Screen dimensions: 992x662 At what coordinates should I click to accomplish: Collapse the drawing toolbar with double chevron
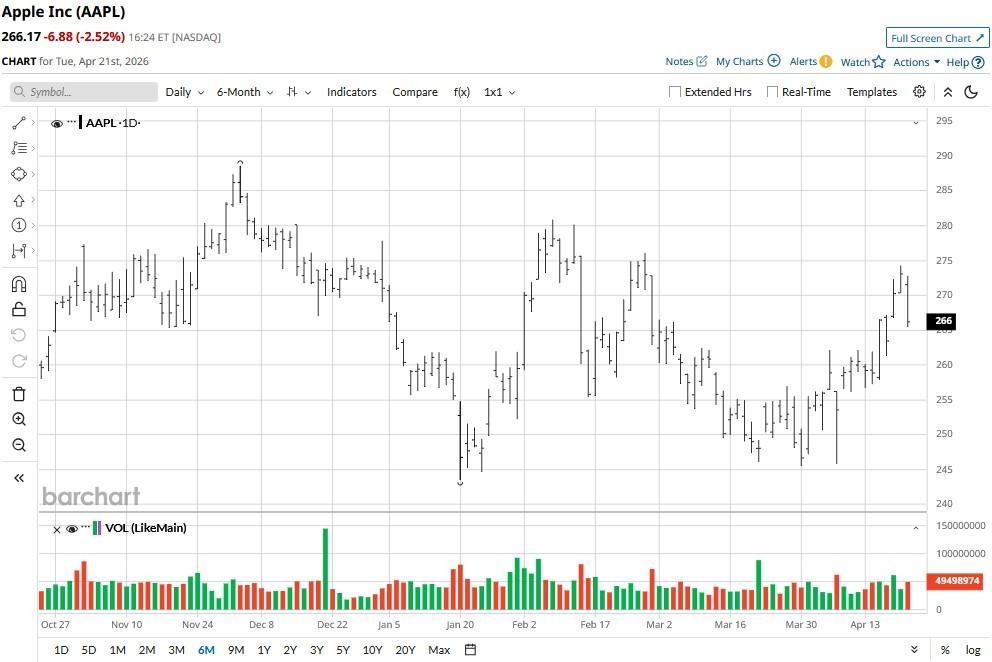click(x=18, y=478)
